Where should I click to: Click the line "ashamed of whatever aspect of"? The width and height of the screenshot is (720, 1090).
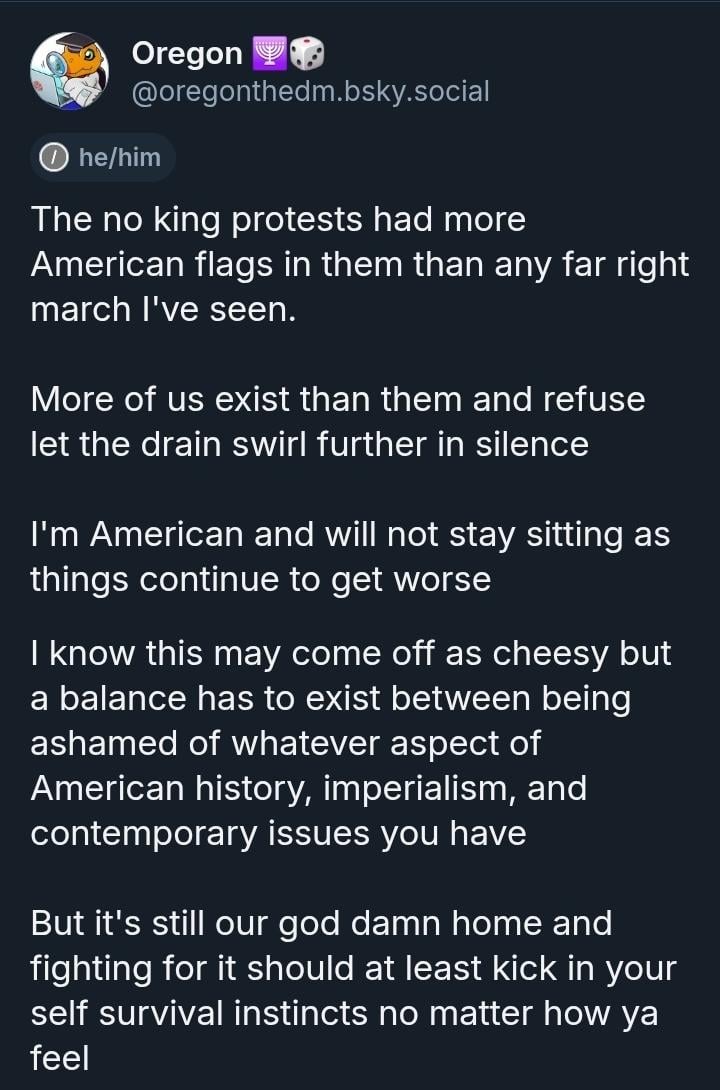click(285, 743)
